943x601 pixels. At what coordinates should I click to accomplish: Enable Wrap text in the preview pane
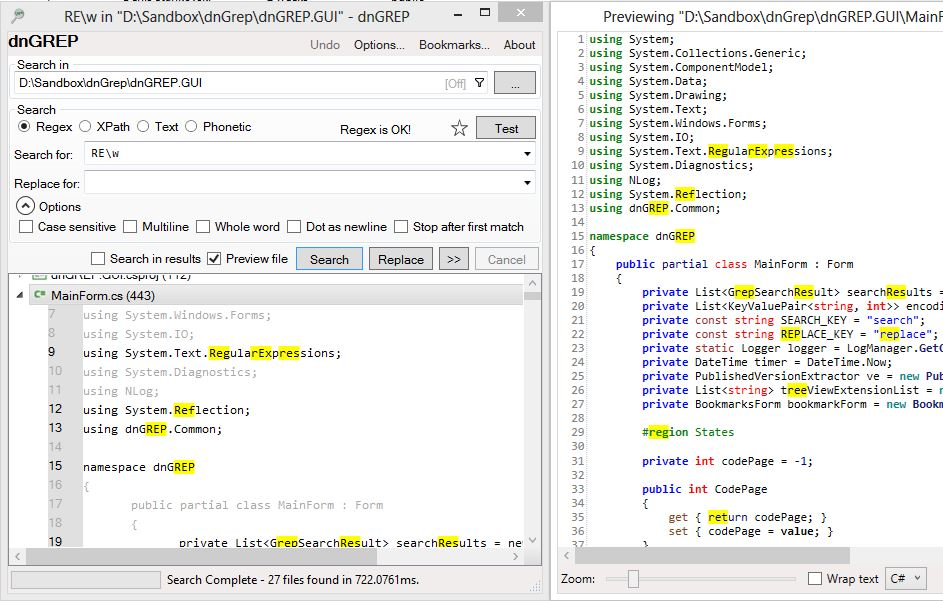coord(816,578)
